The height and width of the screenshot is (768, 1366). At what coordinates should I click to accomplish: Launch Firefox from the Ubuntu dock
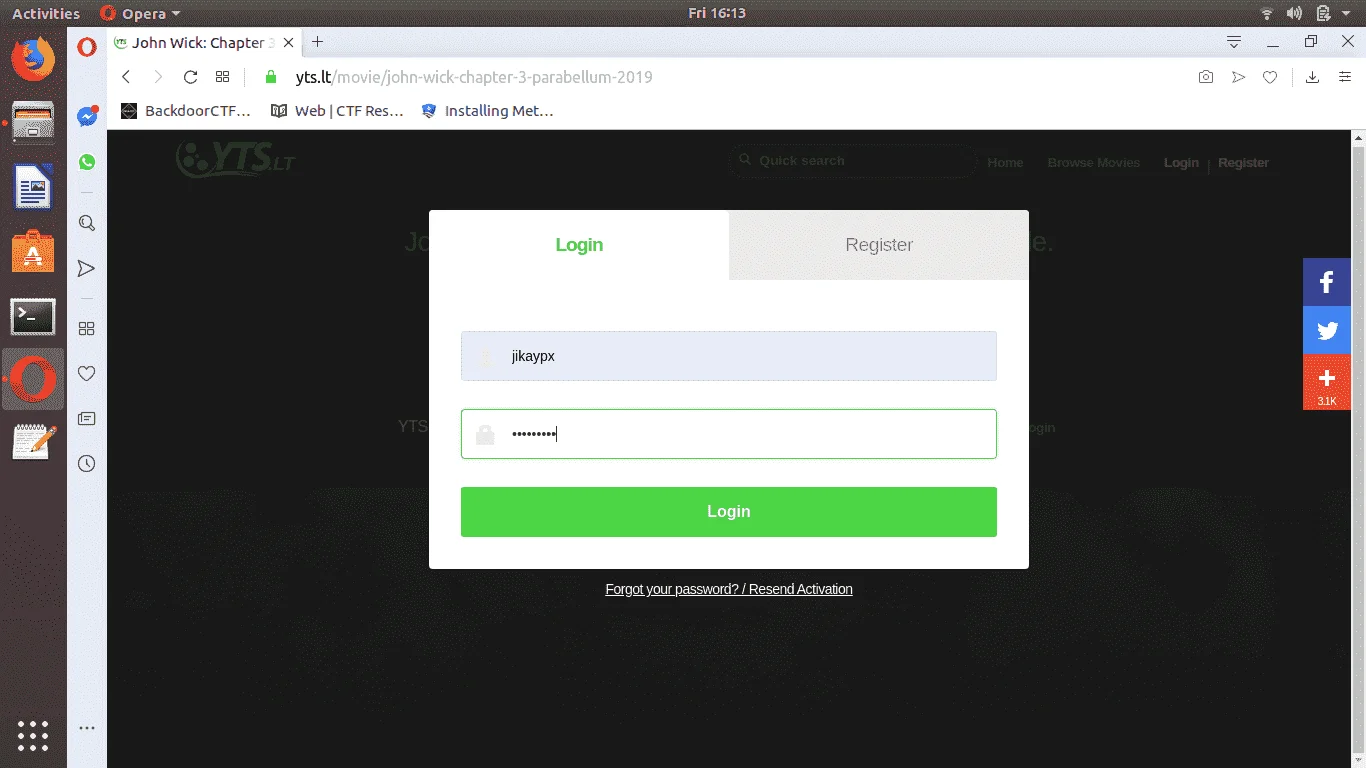click(33, 57)
